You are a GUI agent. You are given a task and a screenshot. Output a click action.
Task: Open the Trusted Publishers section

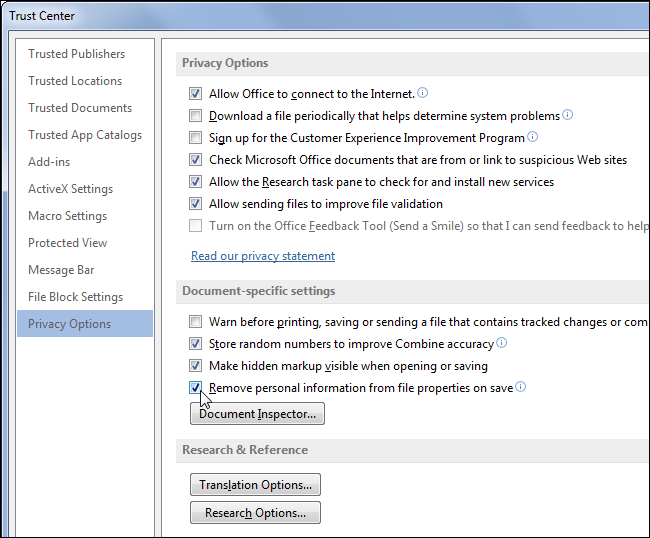(77, 54)
